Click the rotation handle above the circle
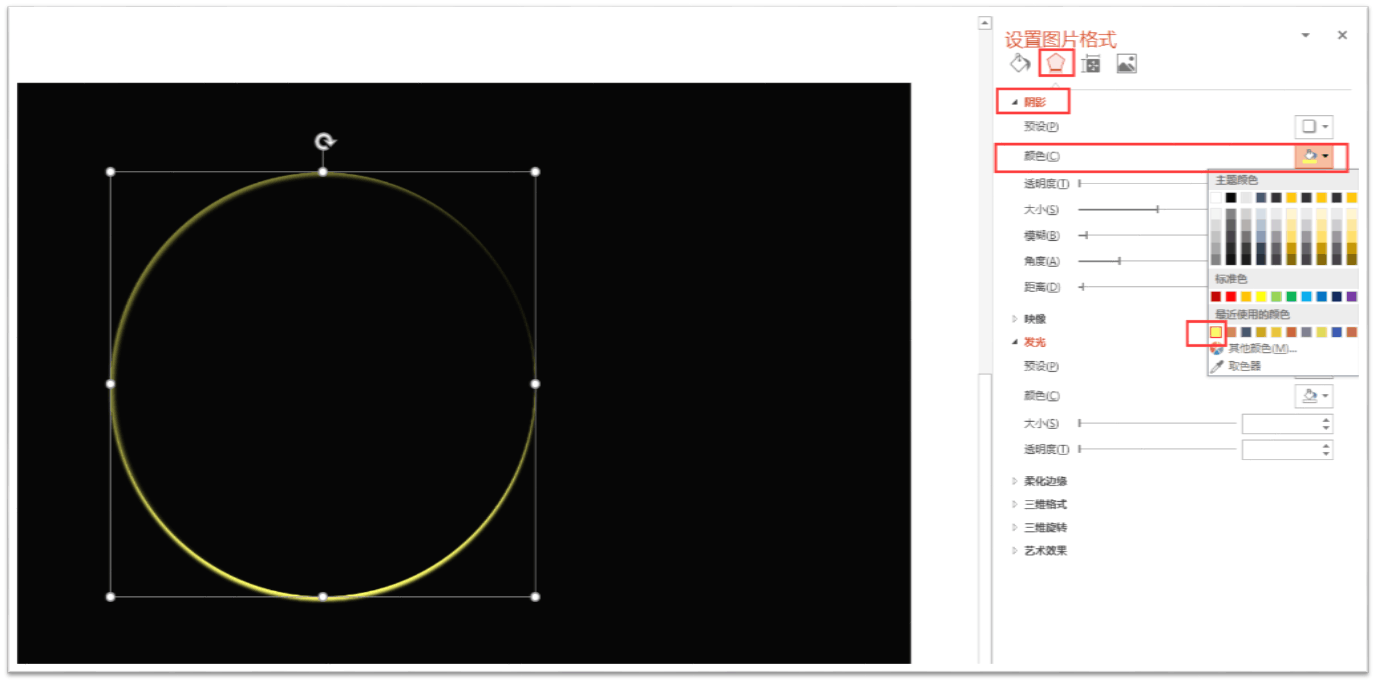This screenshot has width=1376, height=683. point(324,142)
